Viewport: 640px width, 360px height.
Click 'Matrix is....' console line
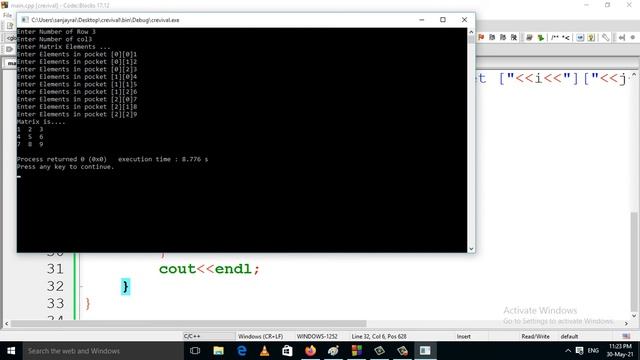coord(41,122)
